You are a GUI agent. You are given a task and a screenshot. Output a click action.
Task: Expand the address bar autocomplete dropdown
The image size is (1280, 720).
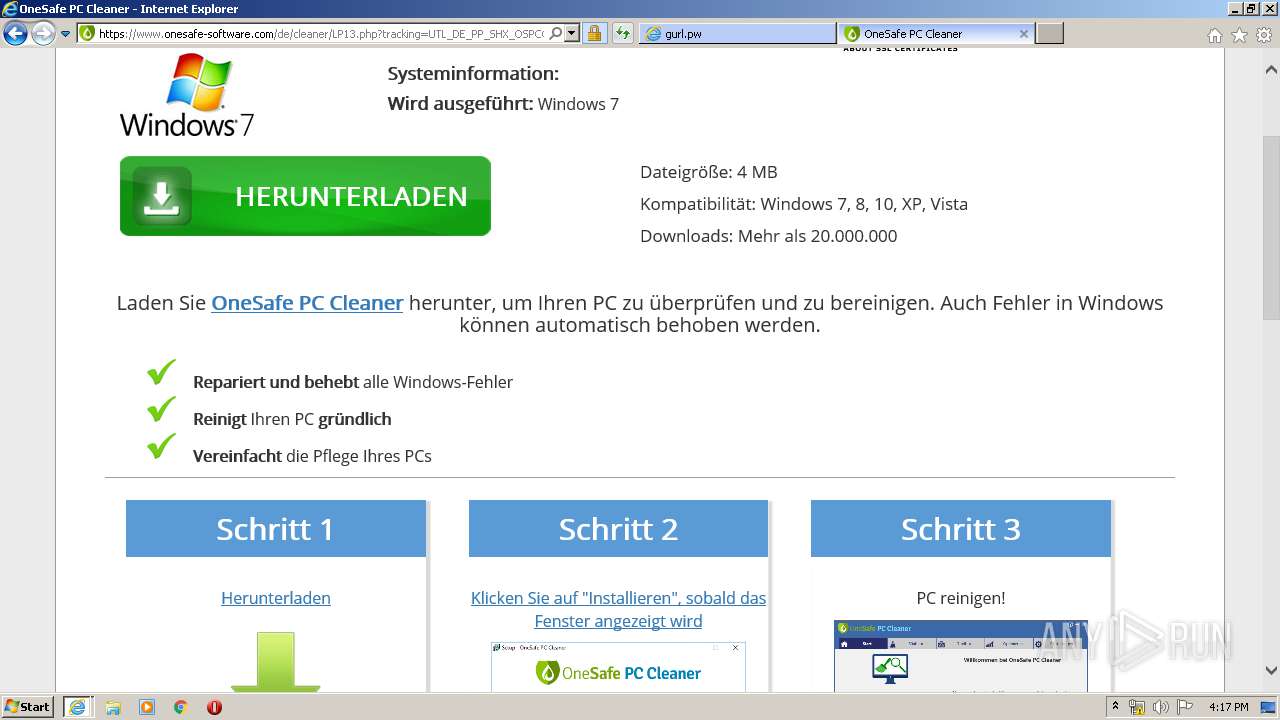[572, 33]
